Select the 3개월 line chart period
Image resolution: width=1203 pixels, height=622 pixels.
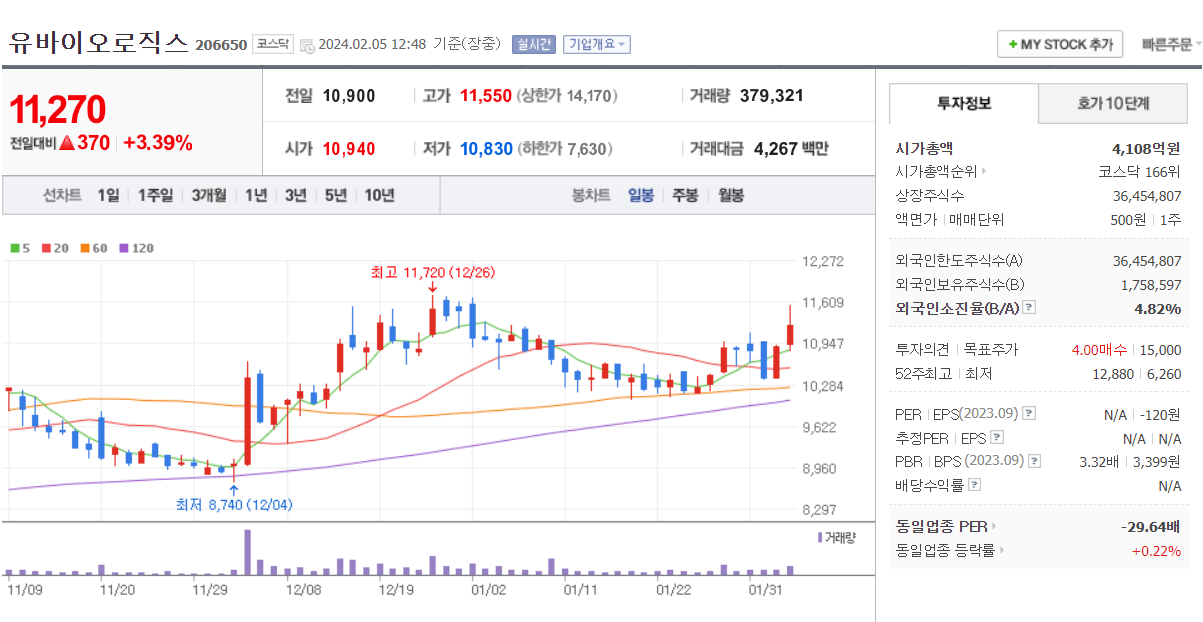tap(209, 195)
